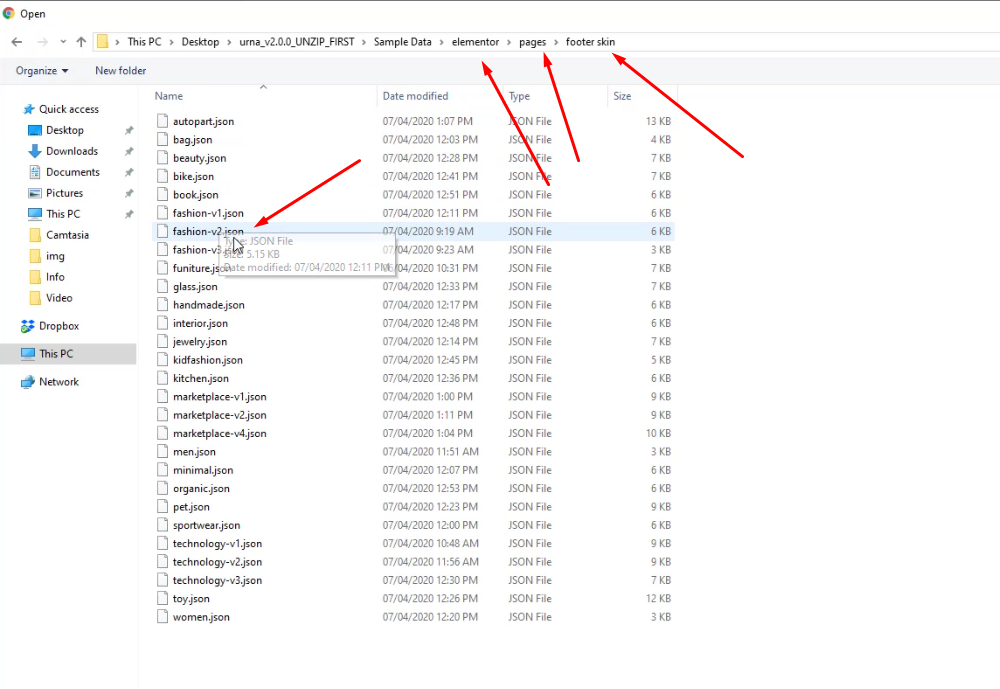The image size is (1000, 689).
Task: Open the recent locations dropdown arrow
Action: [x=62, y=42]
